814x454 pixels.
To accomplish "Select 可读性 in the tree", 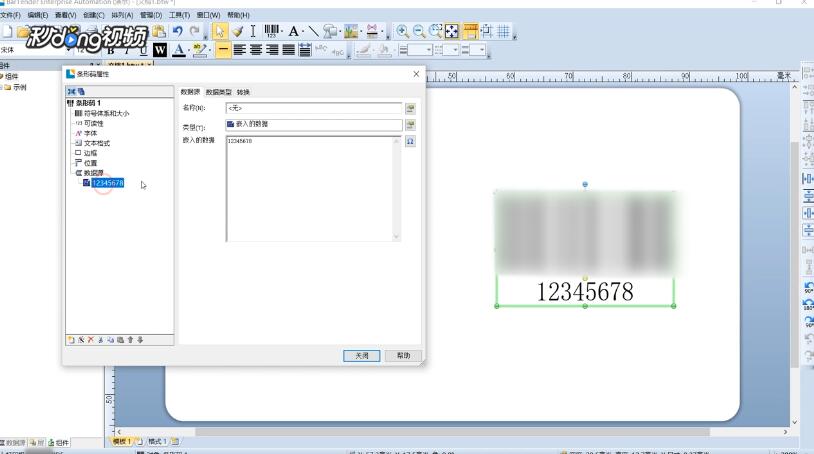I will point(93,123).
